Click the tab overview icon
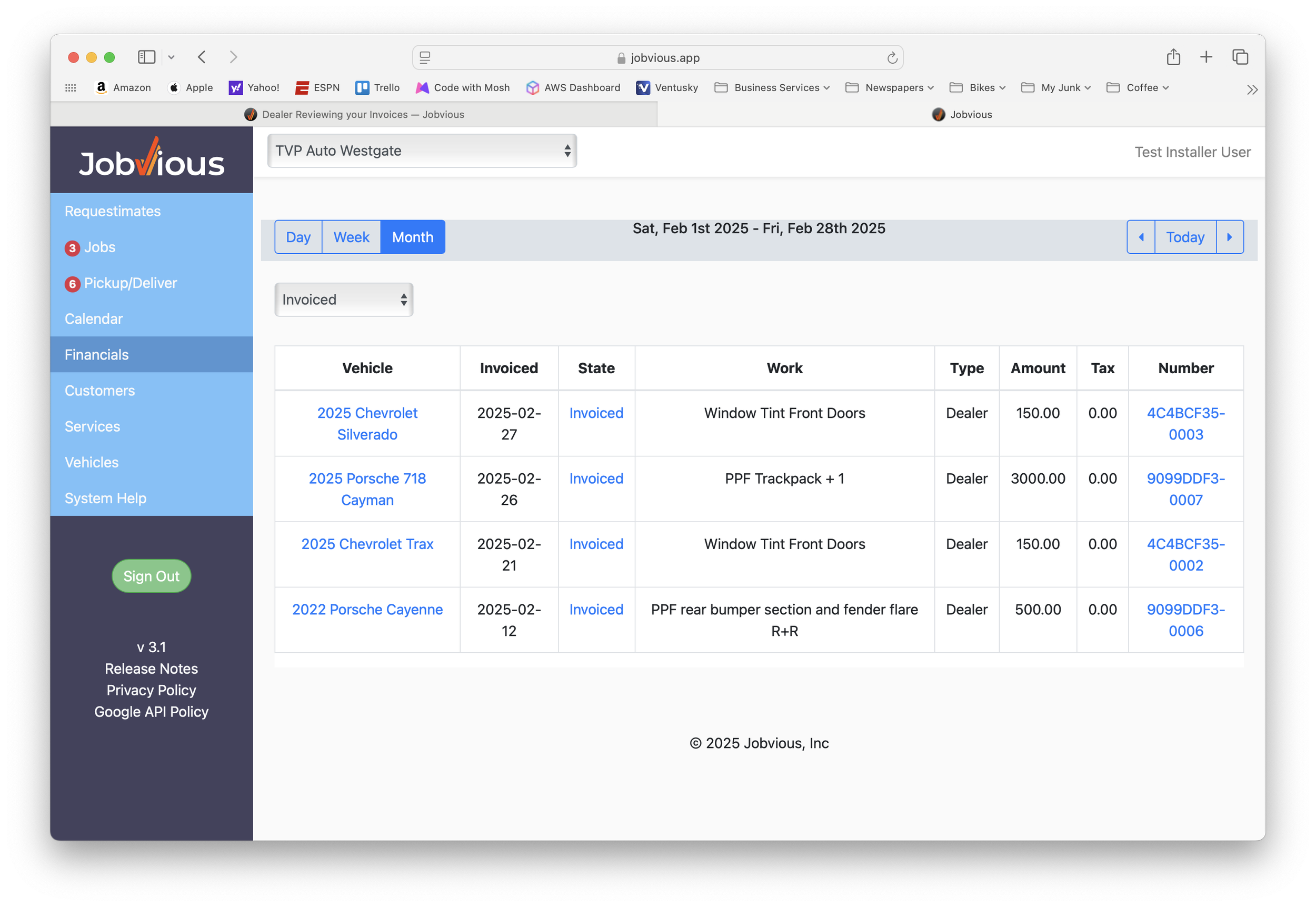 (x=1240, y=57)
